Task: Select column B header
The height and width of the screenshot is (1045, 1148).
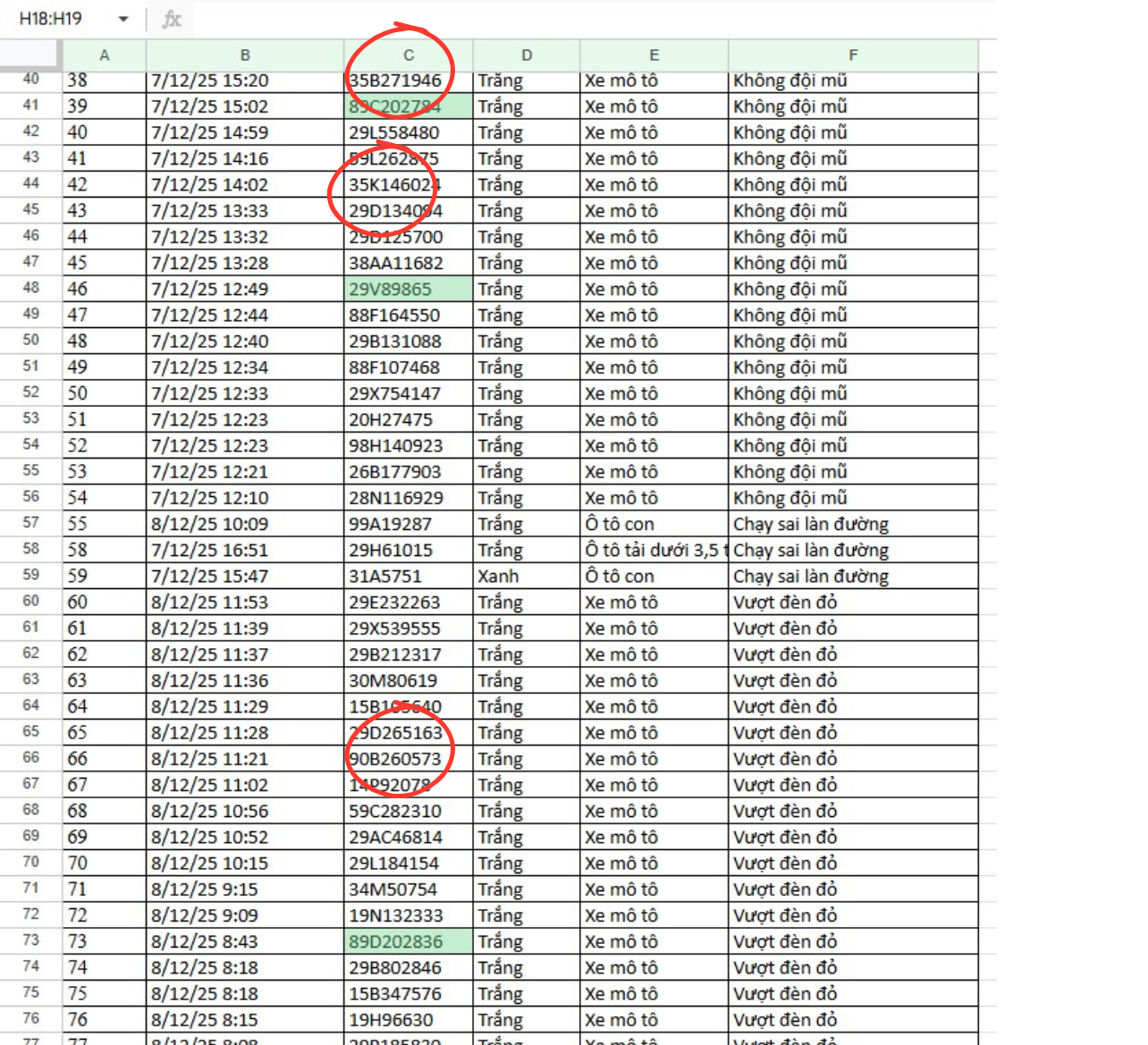Action: point(245,55)
